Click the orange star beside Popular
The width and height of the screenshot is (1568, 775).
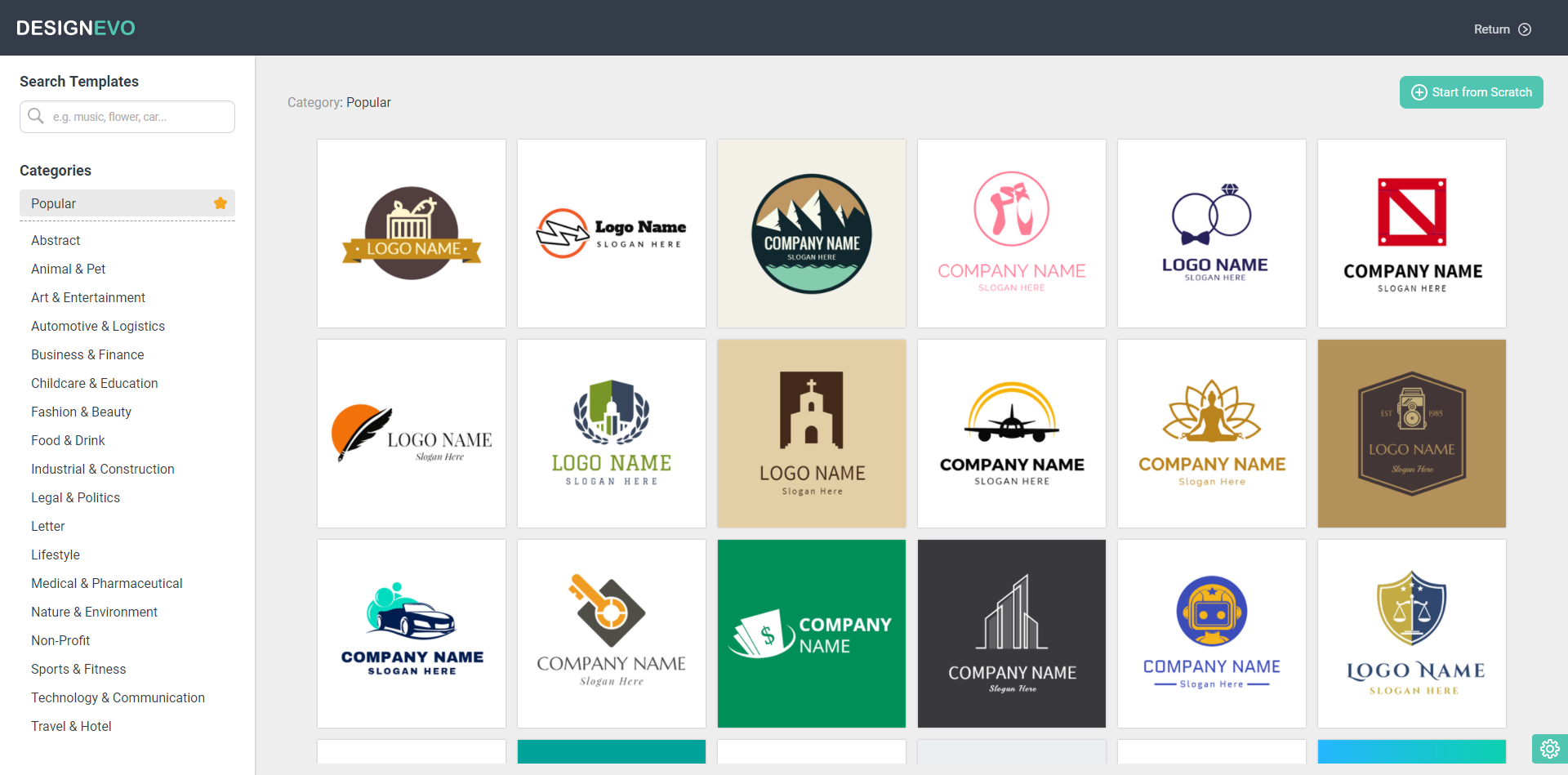click(x=220, y=203)
